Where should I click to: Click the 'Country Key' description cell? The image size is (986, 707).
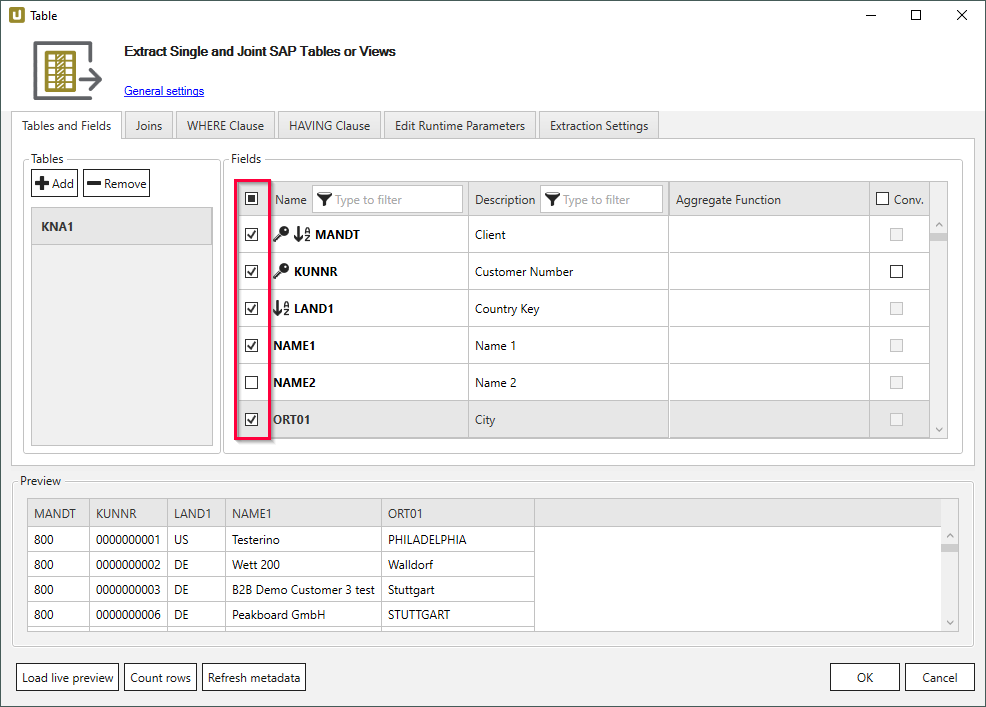[x=568, y=308]
